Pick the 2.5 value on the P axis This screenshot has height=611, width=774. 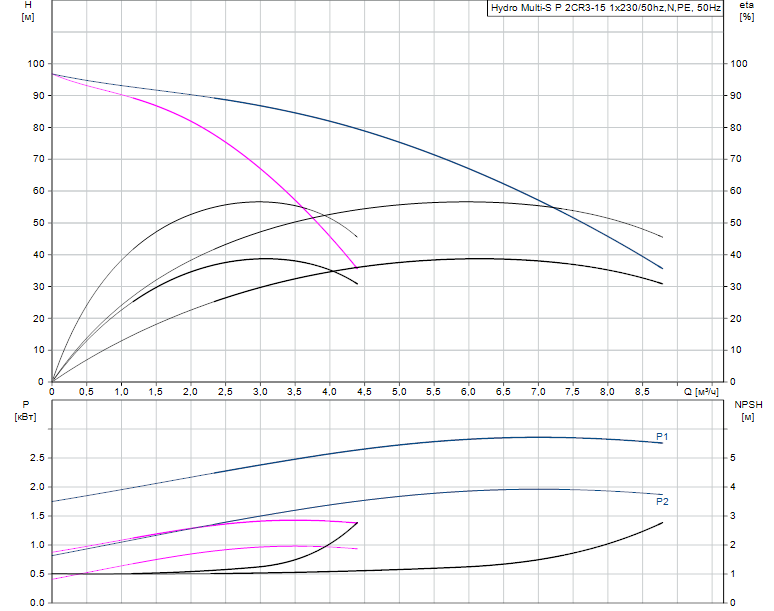coord(37,458)
